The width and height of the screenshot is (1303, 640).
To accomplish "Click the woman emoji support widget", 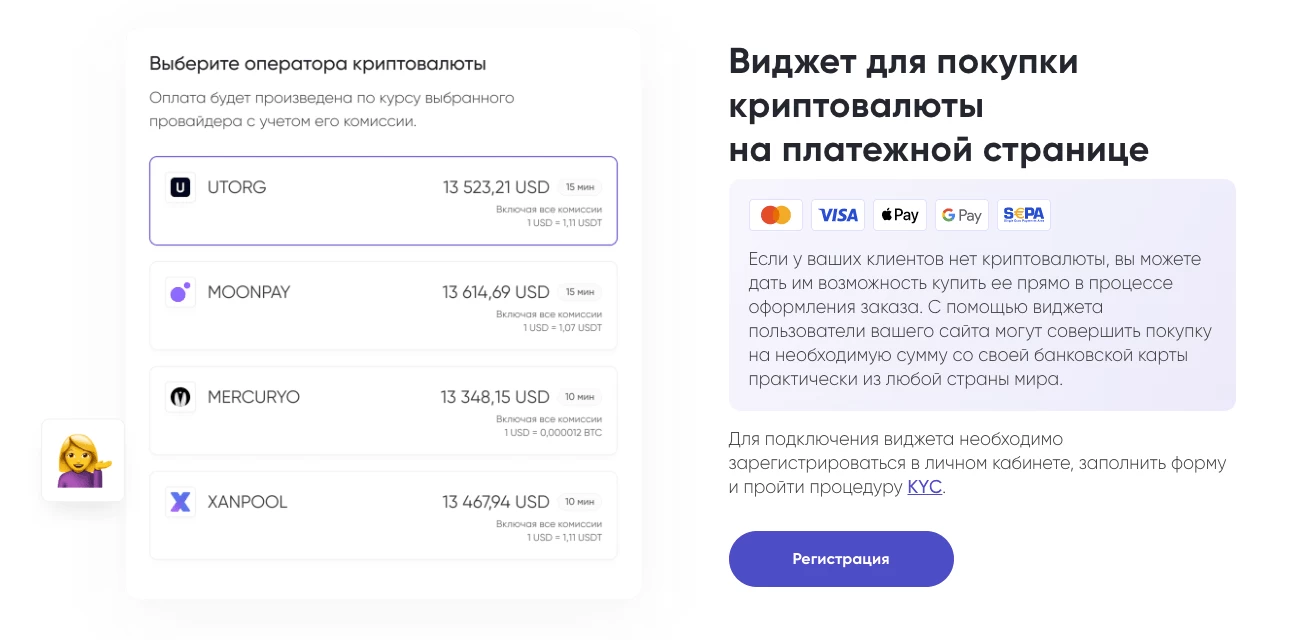I will (x=83, y=460).
